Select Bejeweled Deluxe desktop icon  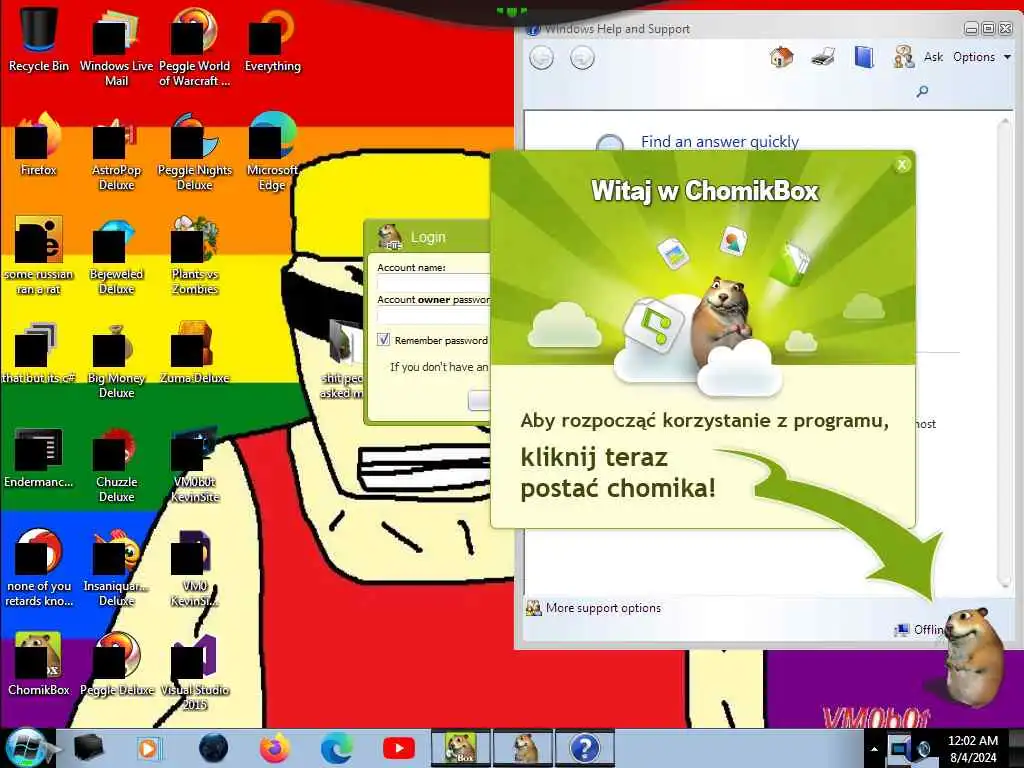pos(116,255)
